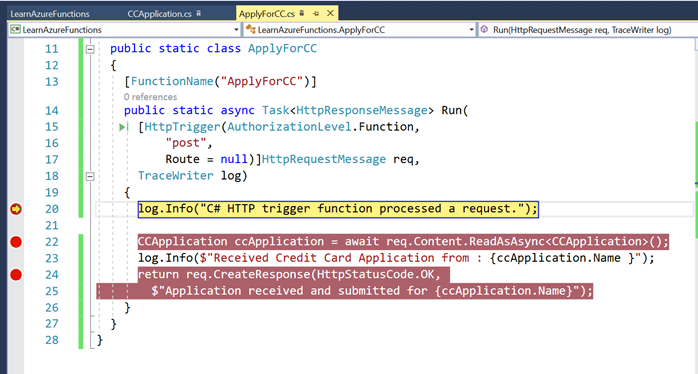Click the highlighted log.Info statement on line 20
Viewport: 698px width, 374px height.
tap(338, 209)
